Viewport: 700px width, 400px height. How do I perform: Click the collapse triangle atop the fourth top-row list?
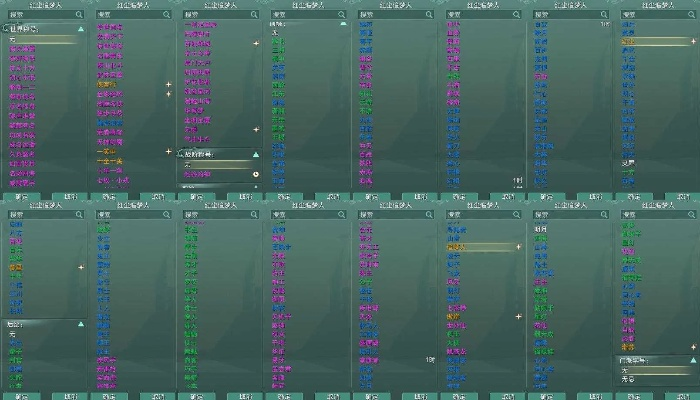point(343,23)
